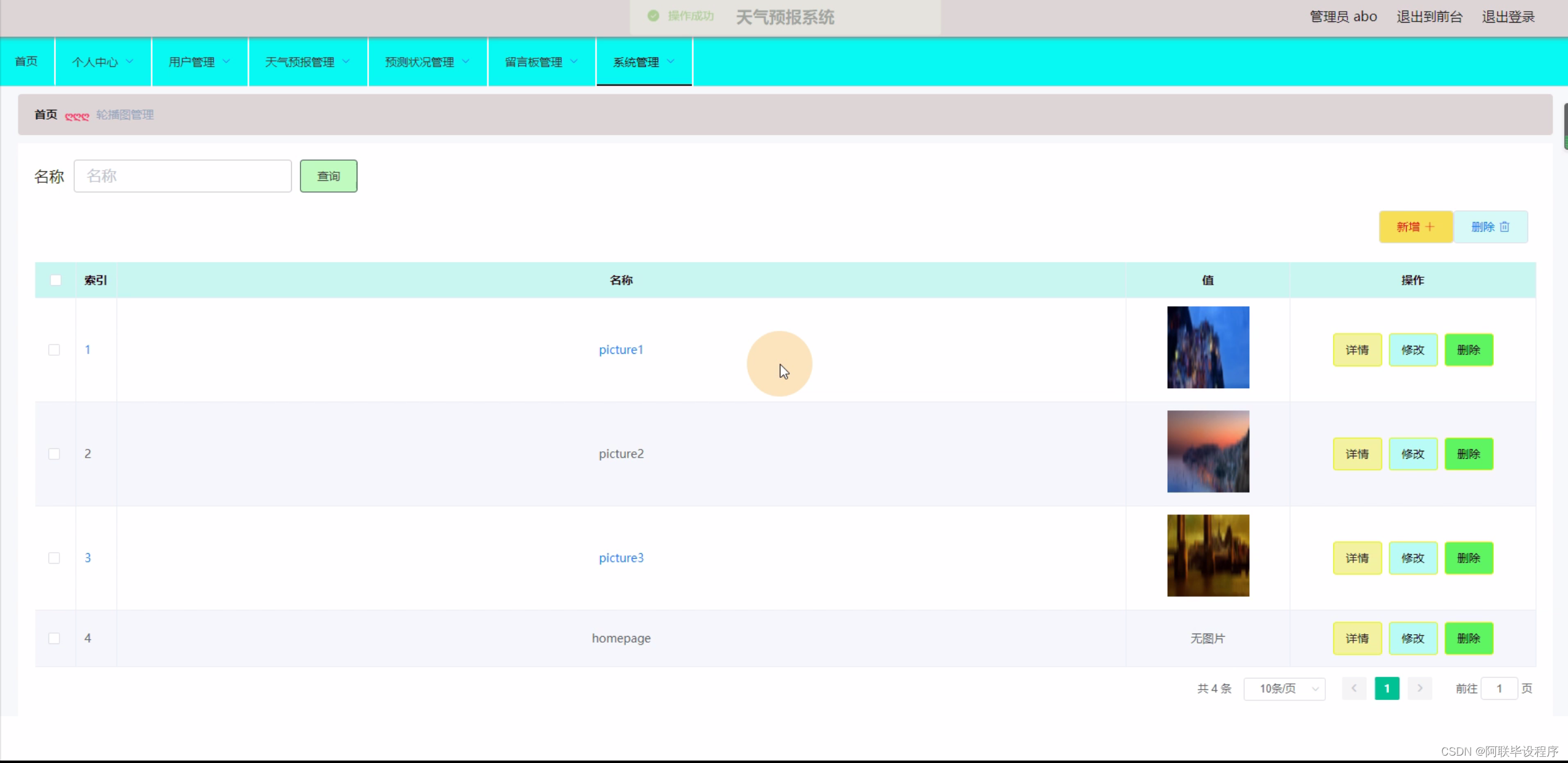Click the plus icon on the 新增 button

[x=1430, y=227]
